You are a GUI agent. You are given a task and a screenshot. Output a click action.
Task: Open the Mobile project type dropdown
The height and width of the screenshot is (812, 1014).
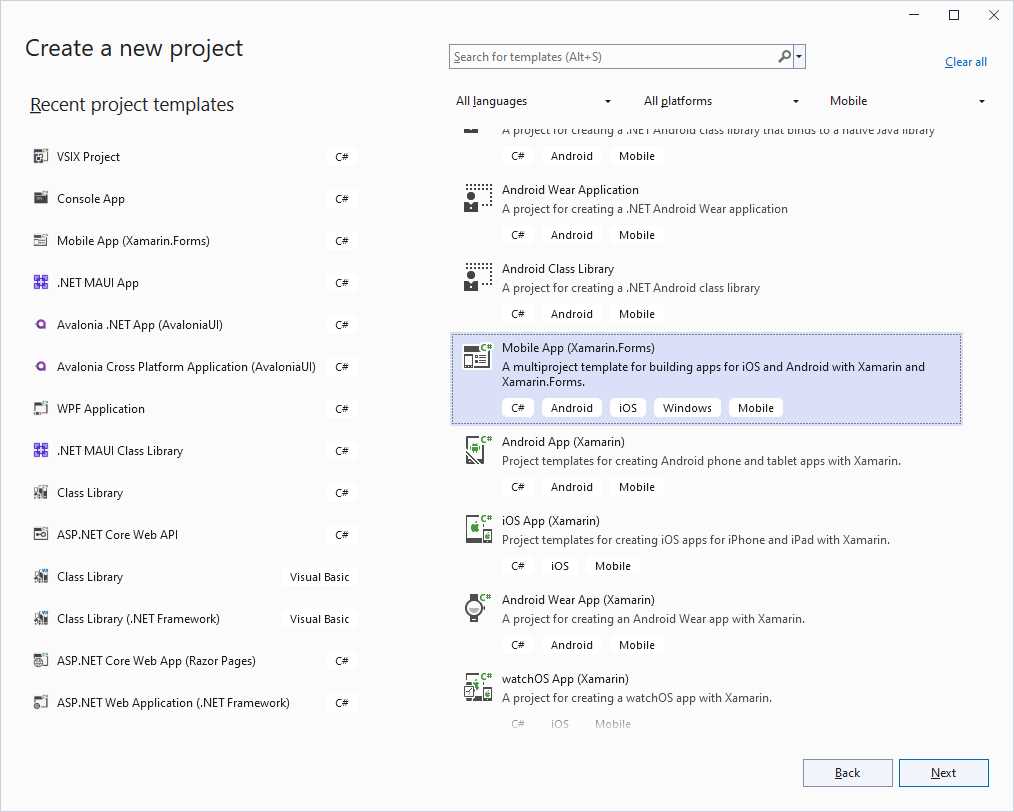pyautogui.click(x=908, y=100)
